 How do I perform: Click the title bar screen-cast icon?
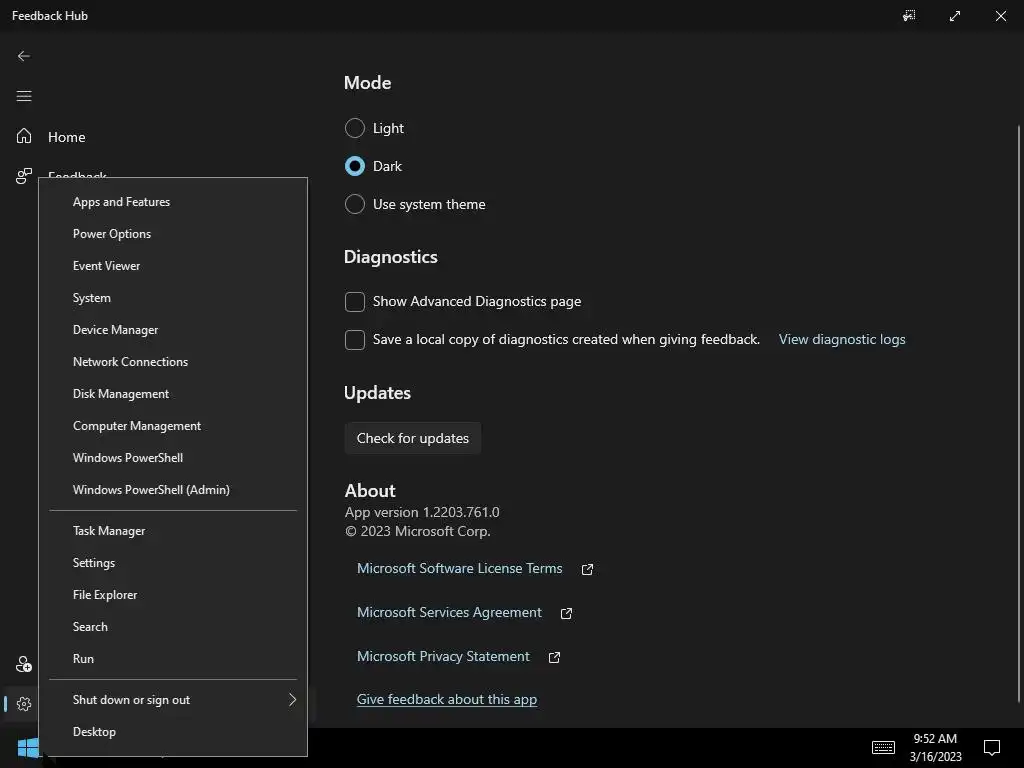click(909, 16)
